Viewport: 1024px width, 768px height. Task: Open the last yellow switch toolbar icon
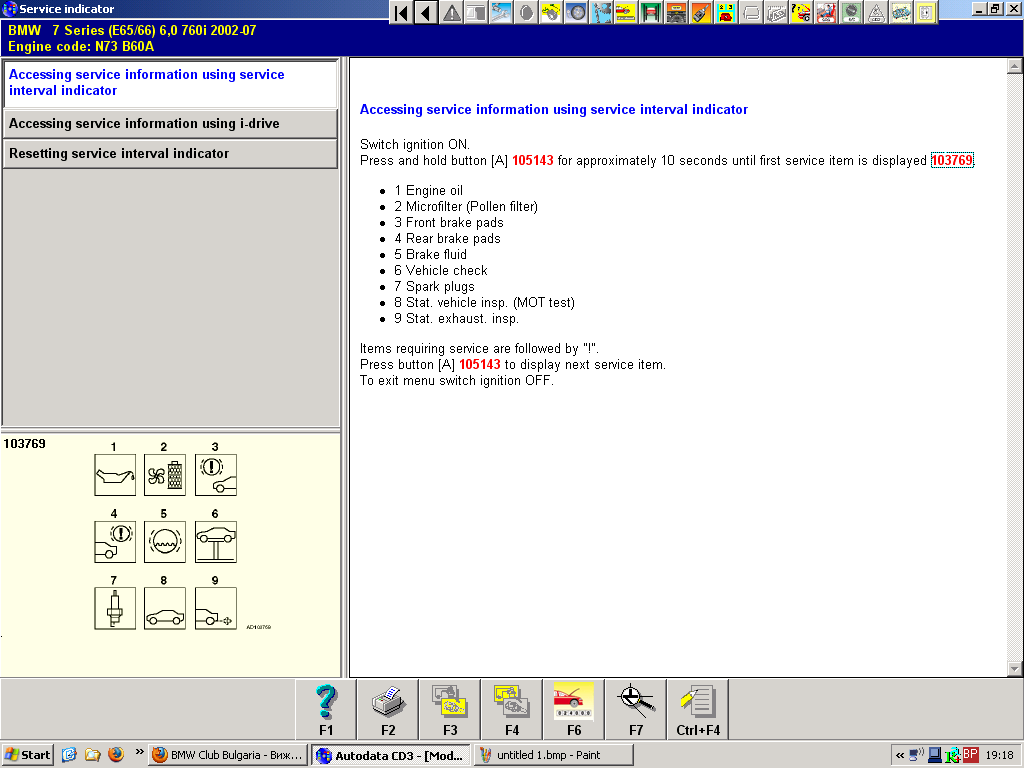(x=926, y=12)
